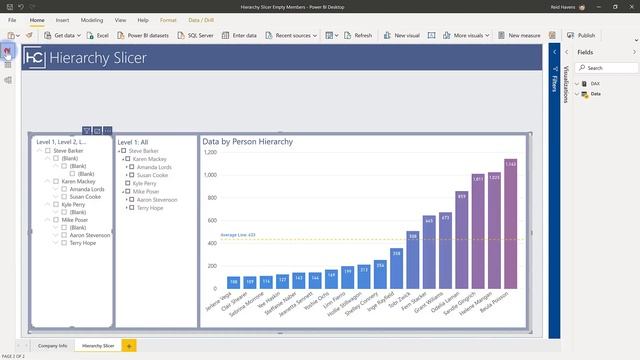Add a new page with plus button
This screenshot has width=640, height=360.
click(x=129, y=346)
